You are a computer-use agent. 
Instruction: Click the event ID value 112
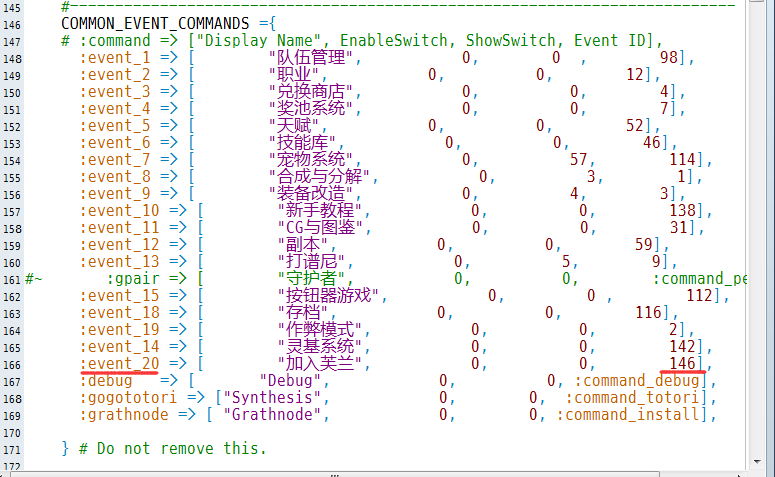tap(699, 296)
